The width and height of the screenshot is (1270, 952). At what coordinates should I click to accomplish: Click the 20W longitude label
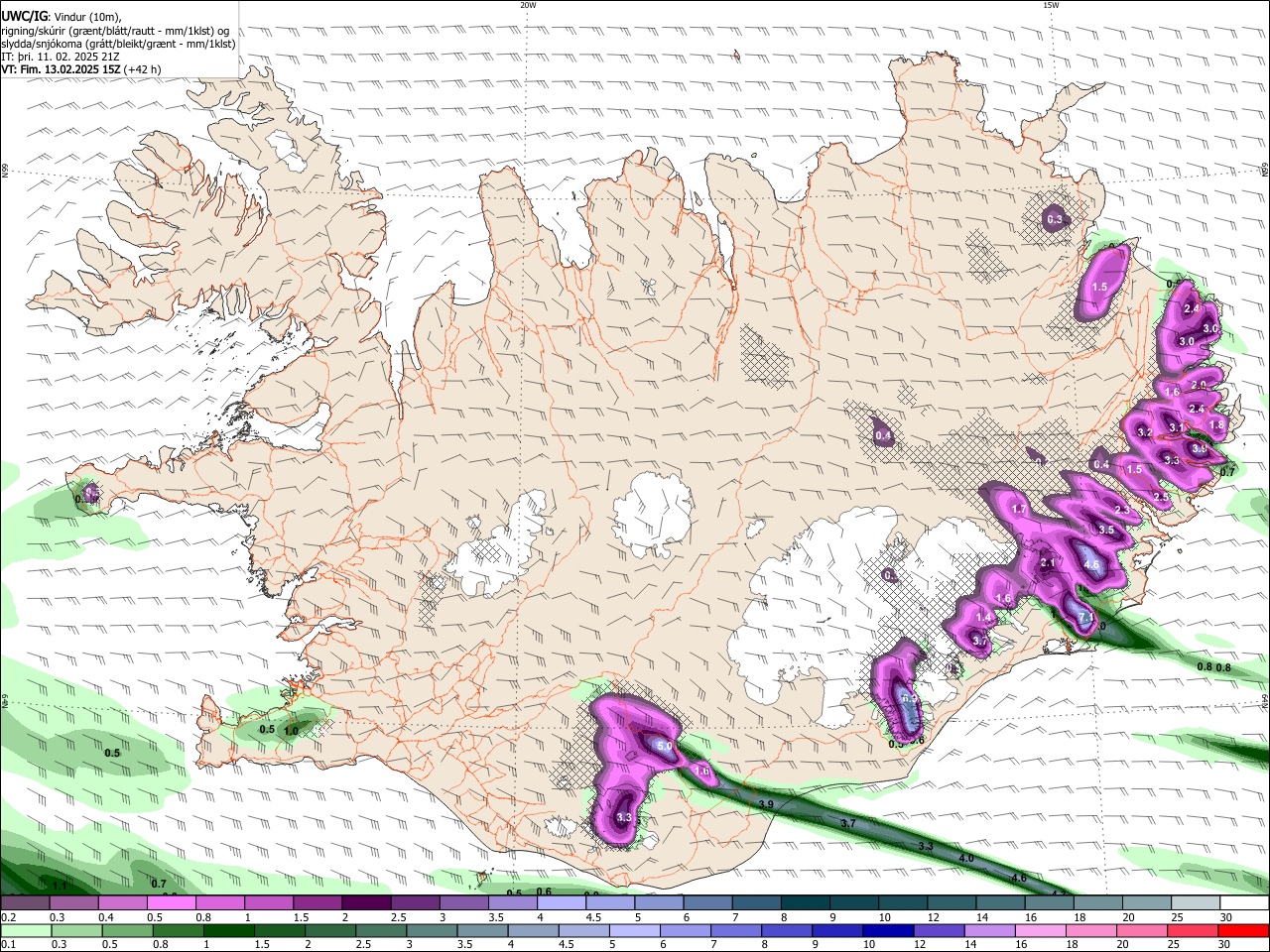point(528,5)
